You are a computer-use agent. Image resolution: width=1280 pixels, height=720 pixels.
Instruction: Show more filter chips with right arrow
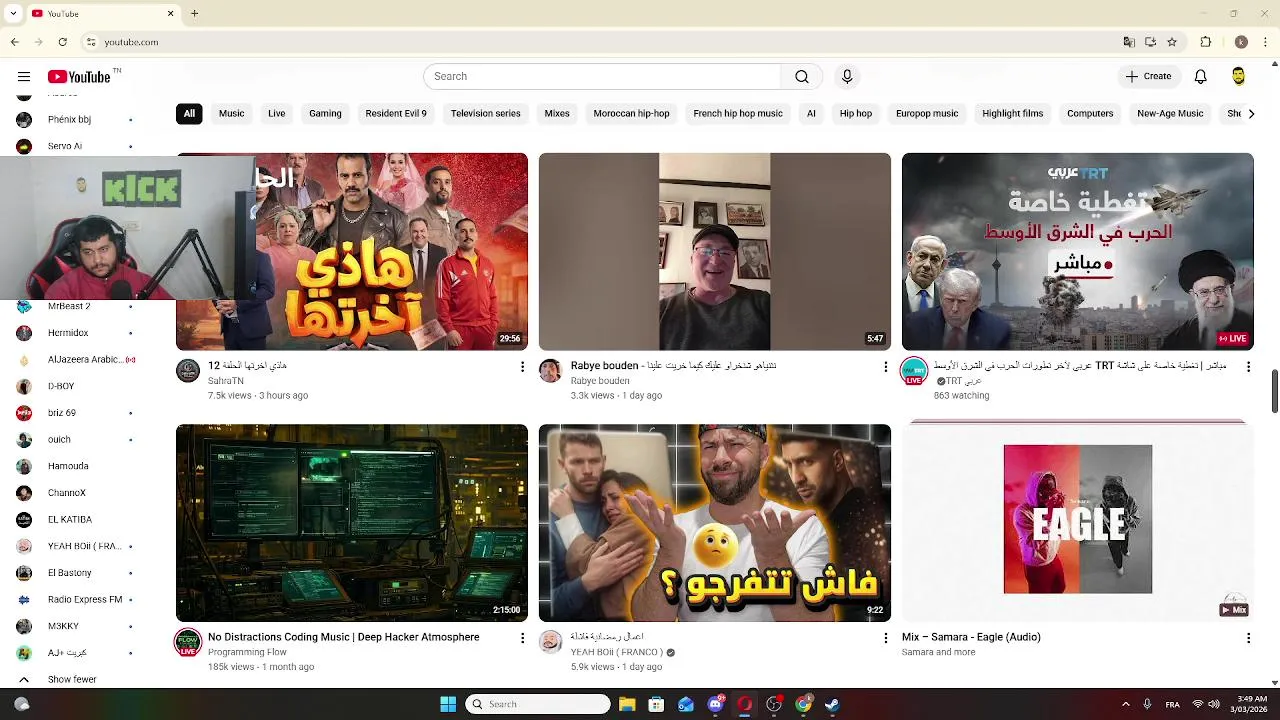pyautogui.click(x=1250, y=114)
